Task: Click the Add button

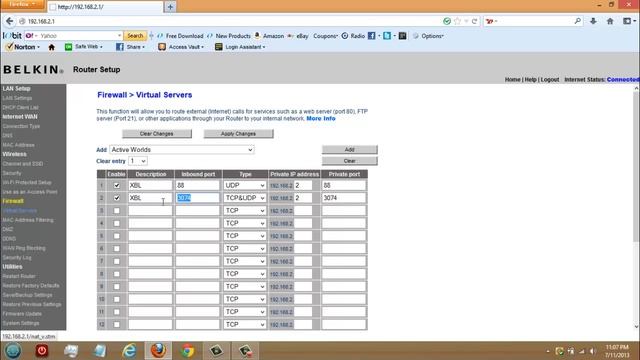Action: pyautogui.click(x=349, y=150)
